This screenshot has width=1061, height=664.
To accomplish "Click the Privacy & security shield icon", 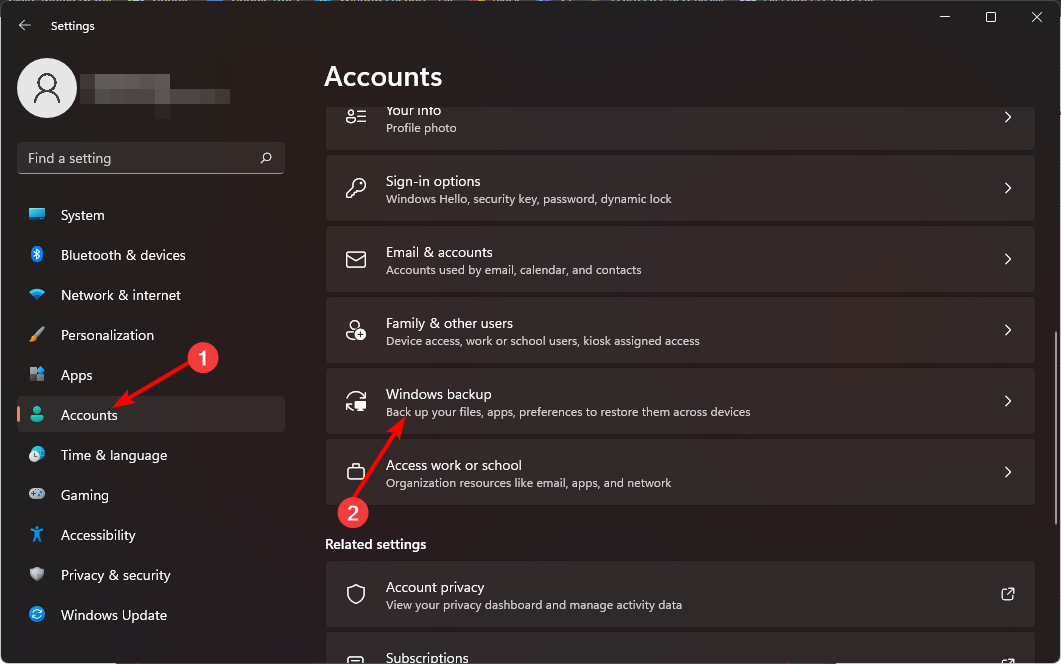I will 37,575.
